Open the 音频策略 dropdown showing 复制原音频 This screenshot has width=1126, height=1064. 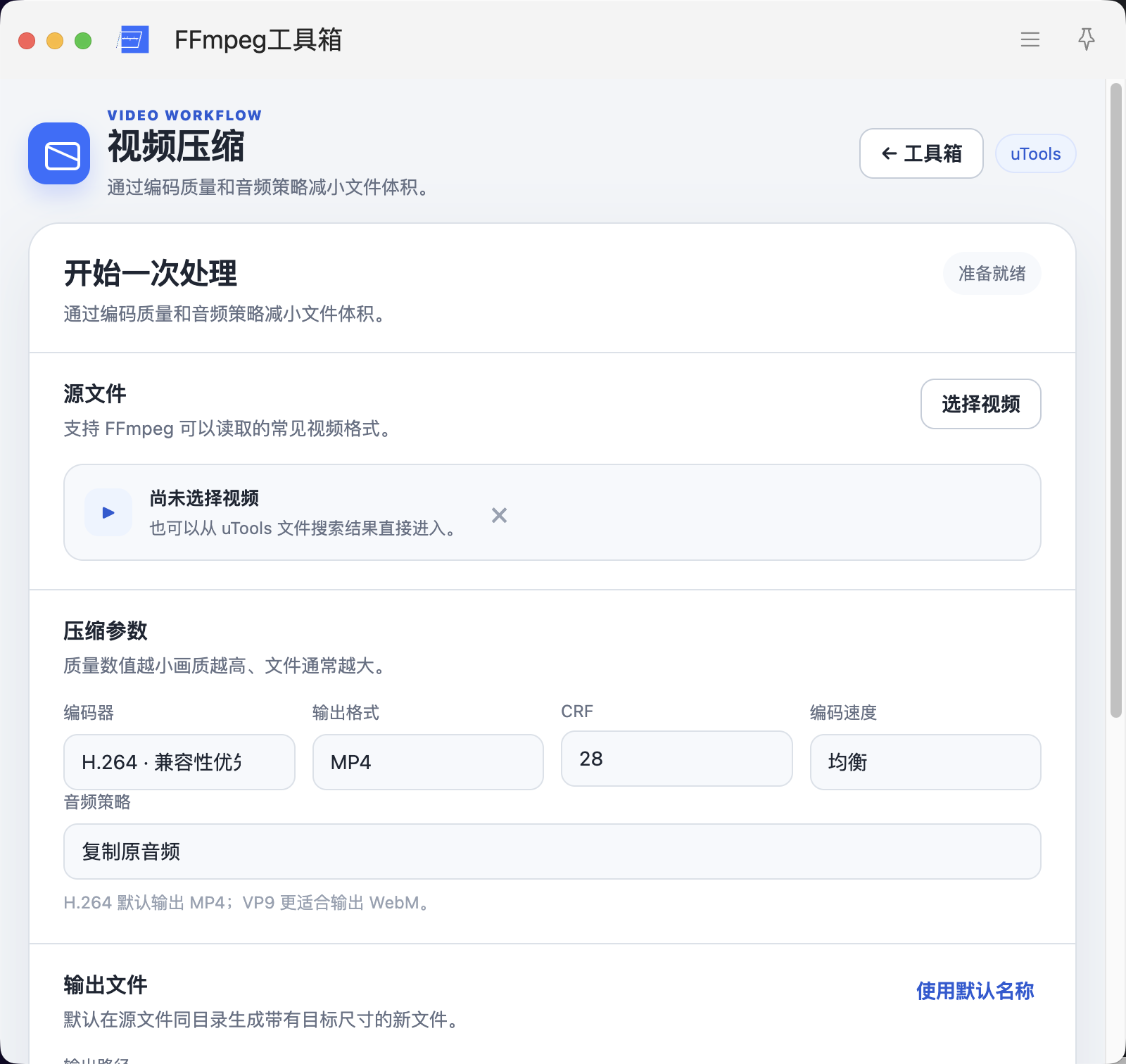(552, 851)
